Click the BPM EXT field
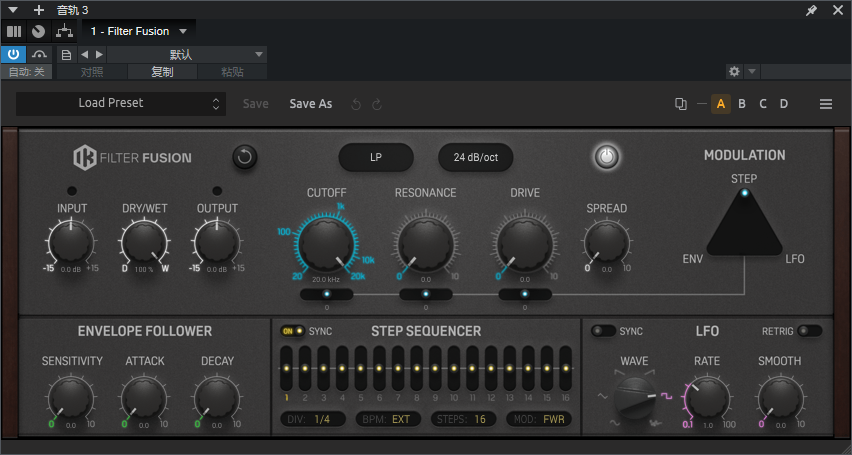Viewport: 852px width, 455px height. click(388, 419)
